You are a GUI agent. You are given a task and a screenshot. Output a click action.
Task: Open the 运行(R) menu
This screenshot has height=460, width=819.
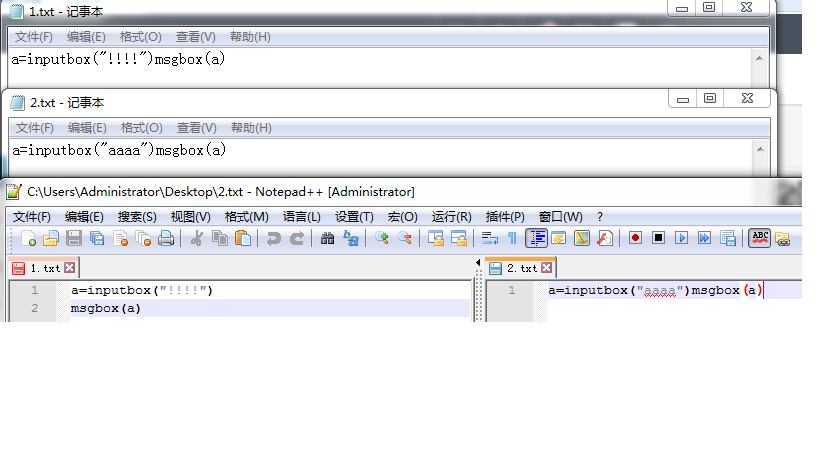click(451, 217)
